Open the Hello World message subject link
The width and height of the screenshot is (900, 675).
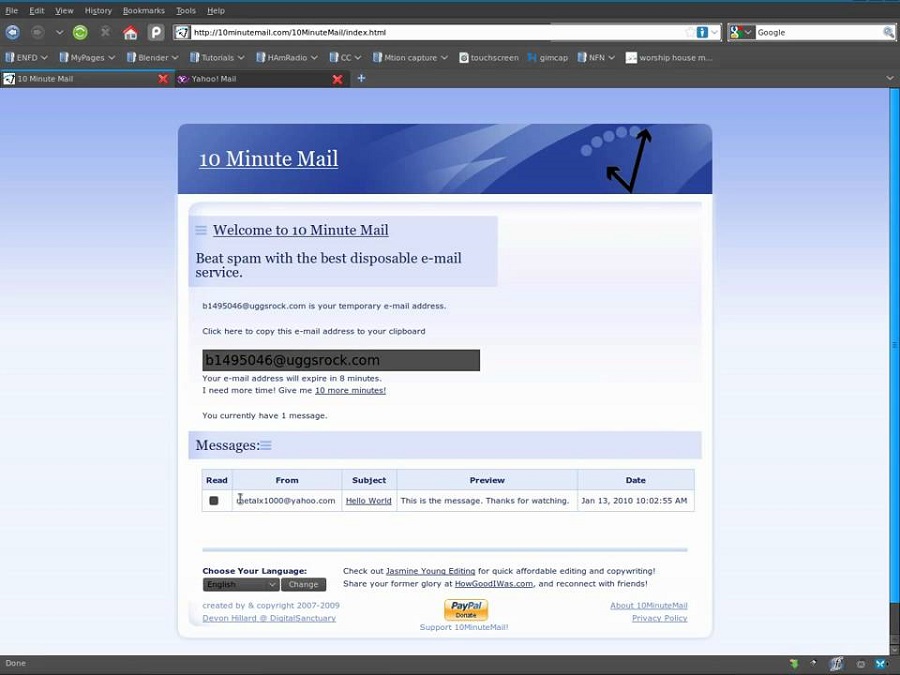(368, 500)
